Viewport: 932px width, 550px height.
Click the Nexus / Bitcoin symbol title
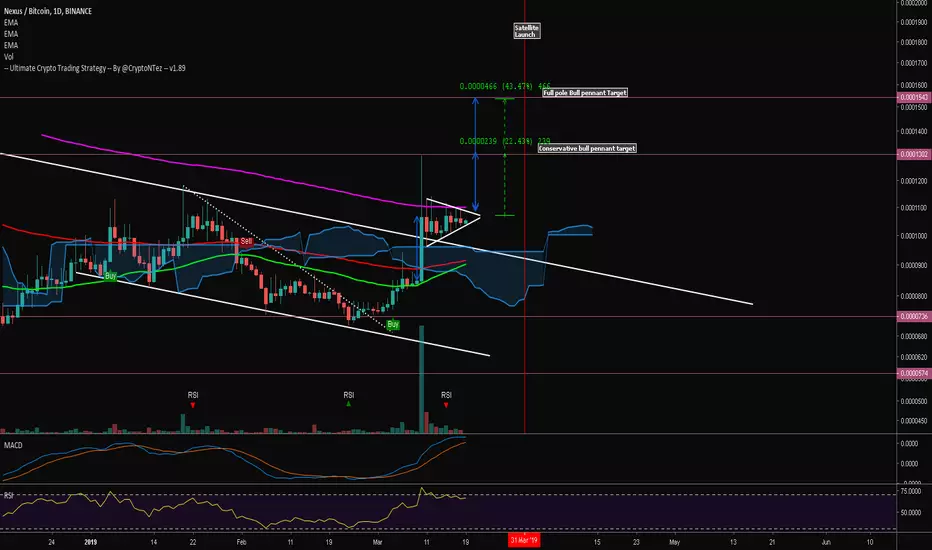click(48, 11)
